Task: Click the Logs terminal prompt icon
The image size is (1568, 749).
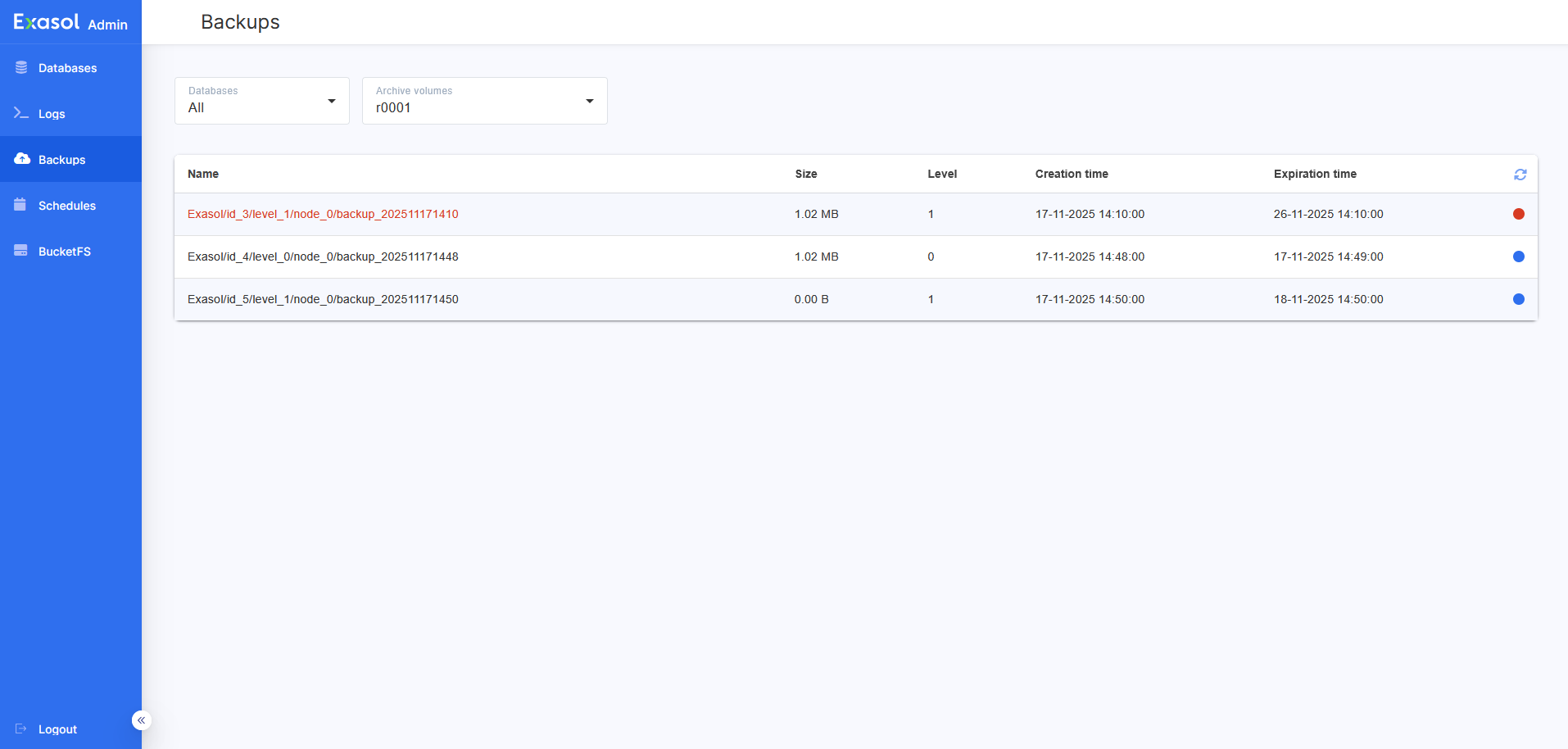Action: [x=21, y=113]
